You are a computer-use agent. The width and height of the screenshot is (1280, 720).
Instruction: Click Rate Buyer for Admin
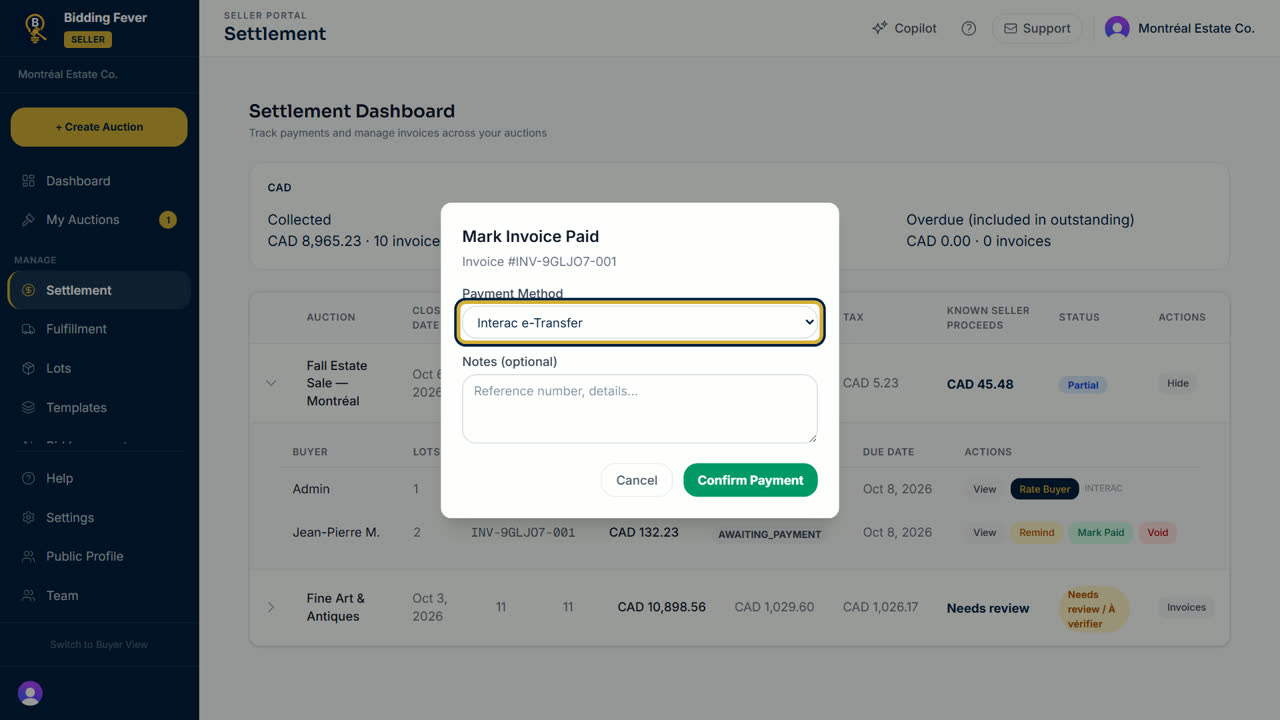pyautogui.click(x=1045, y=489)
